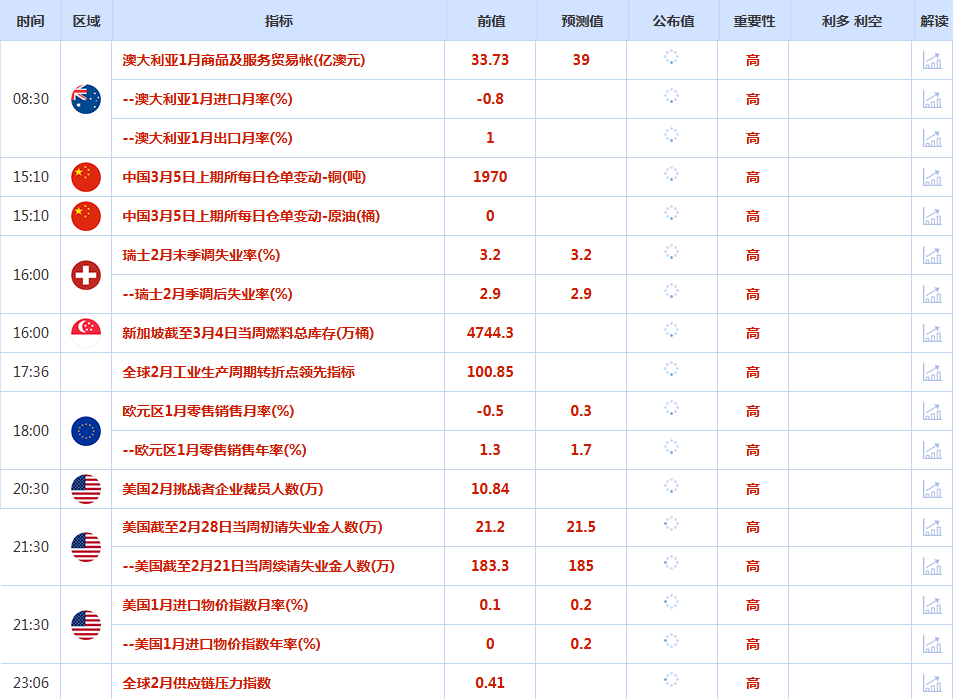The width and height of the screenshot is (954, 699).
Task: Open 中国3月5日上期所每日仓单变动-铜 link
Action: pyautogui.click(x=243, y=177)
